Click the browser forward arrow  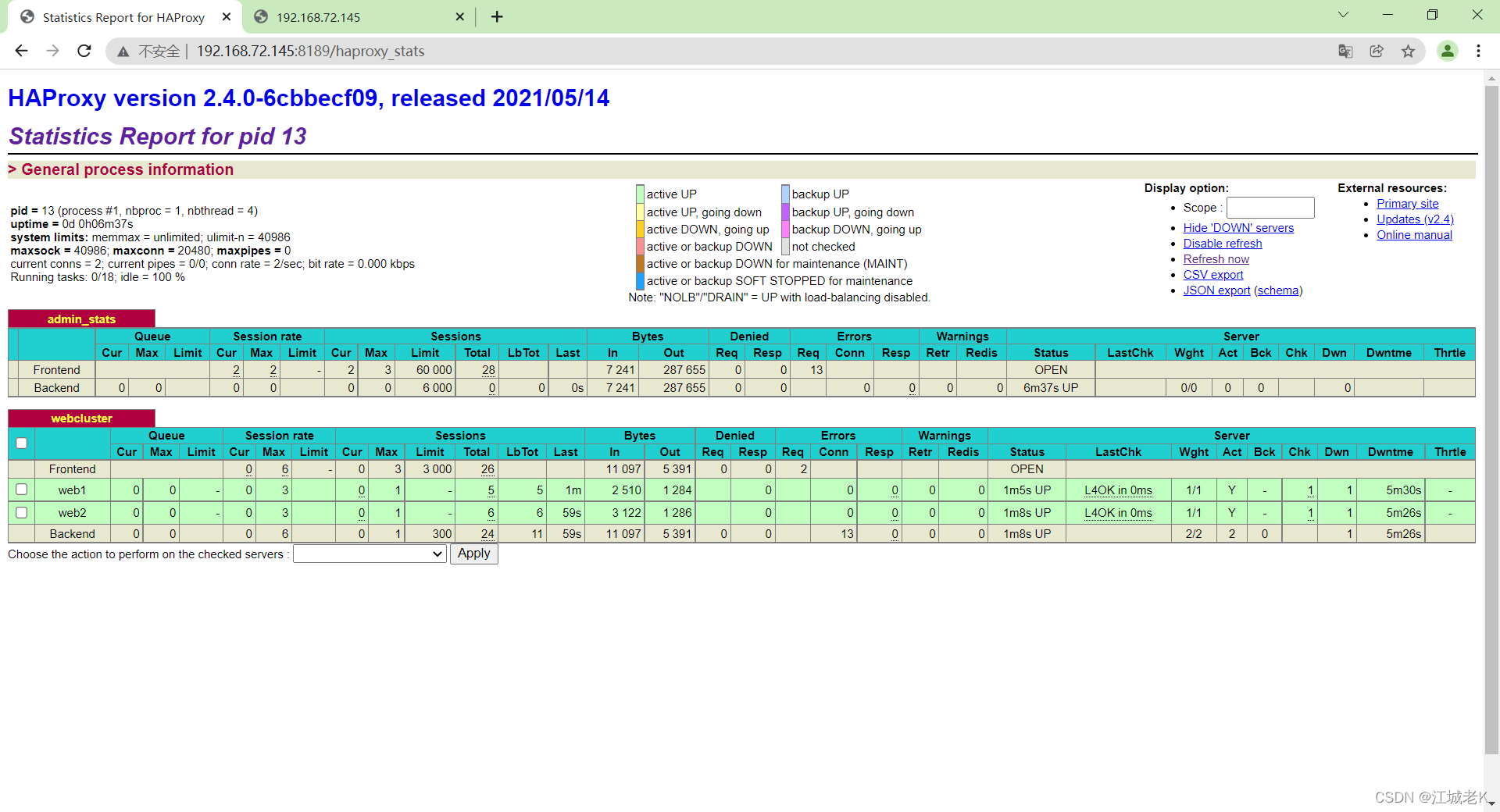point(52,51)
